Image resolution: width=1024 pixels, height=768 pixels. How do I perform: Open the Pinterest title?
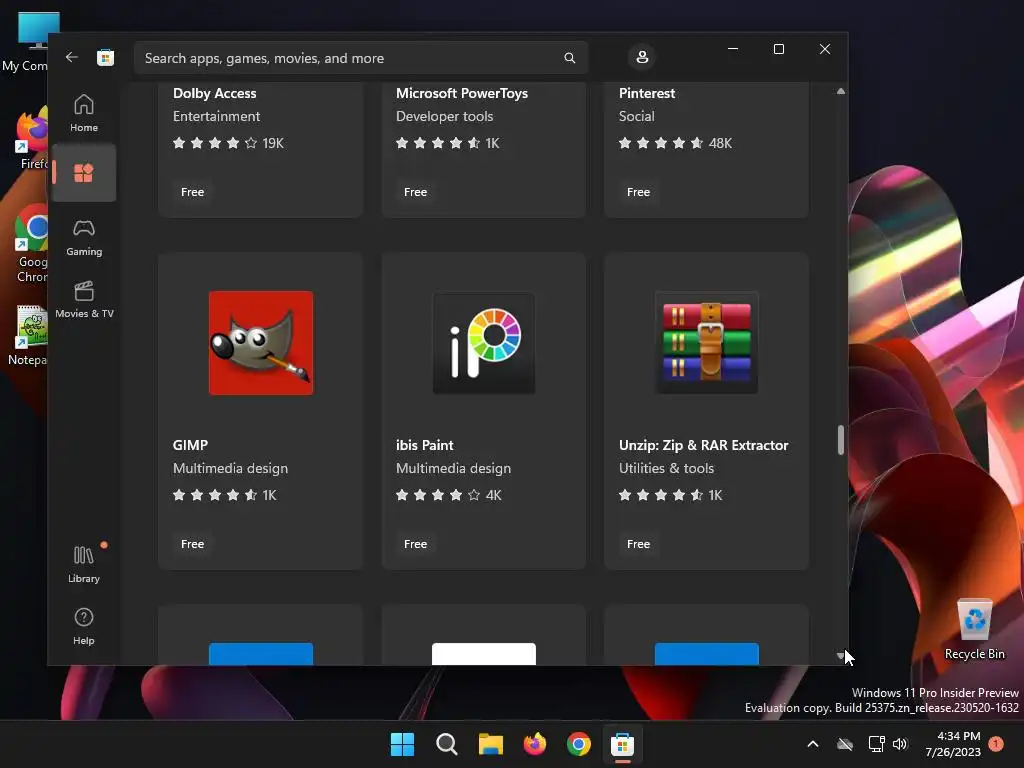coord(647,93)
